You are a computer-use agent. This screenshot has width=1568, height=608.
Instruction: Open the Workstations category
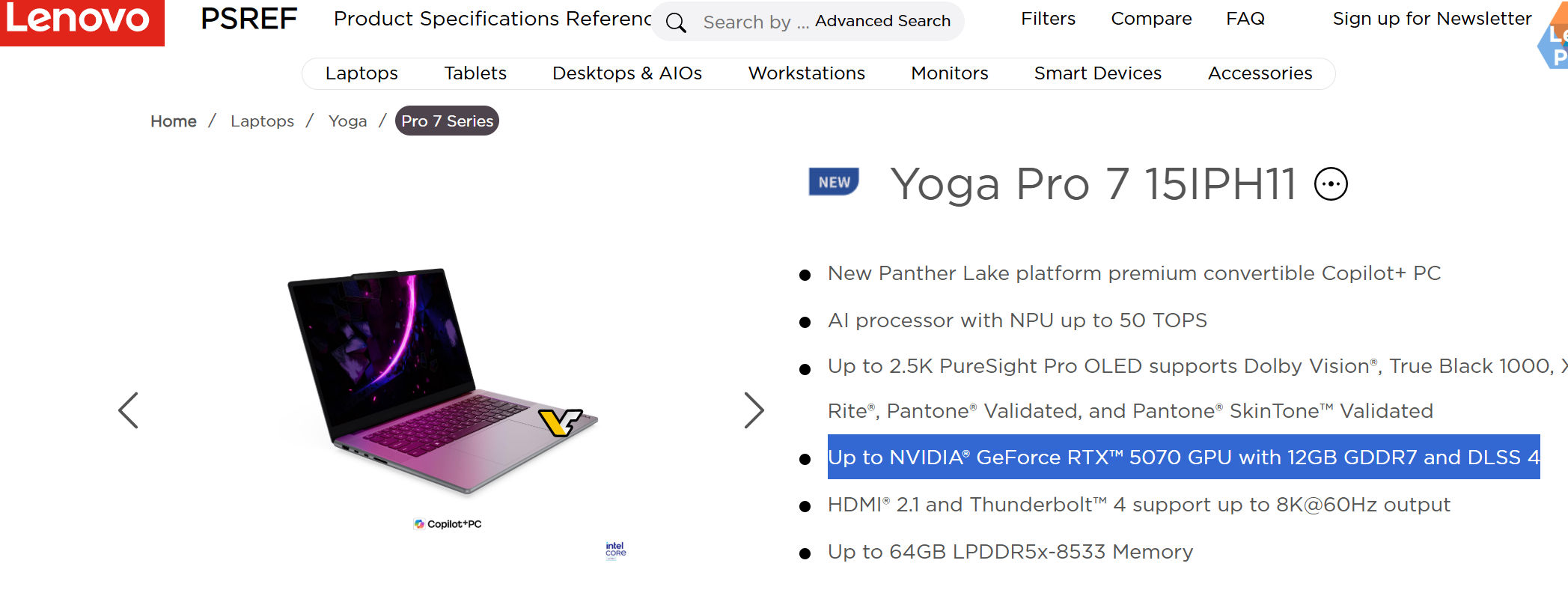(807, 73)
